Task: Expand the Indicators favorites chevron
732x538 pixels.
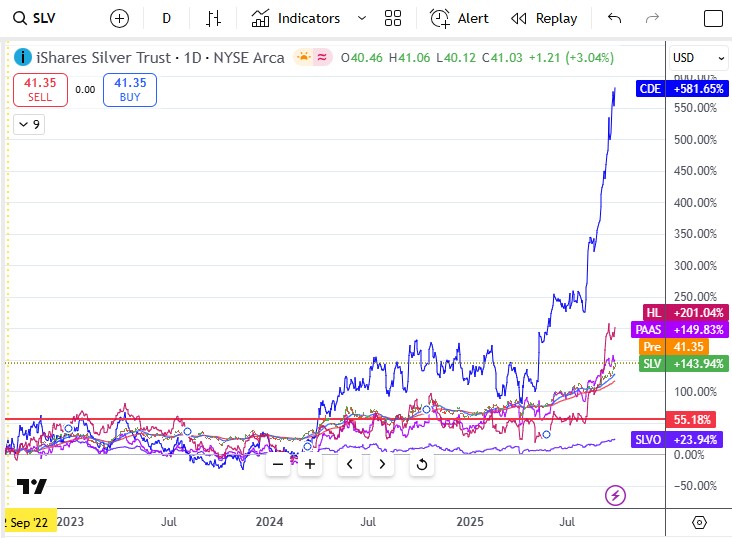Action: click(x=361, y=18)
